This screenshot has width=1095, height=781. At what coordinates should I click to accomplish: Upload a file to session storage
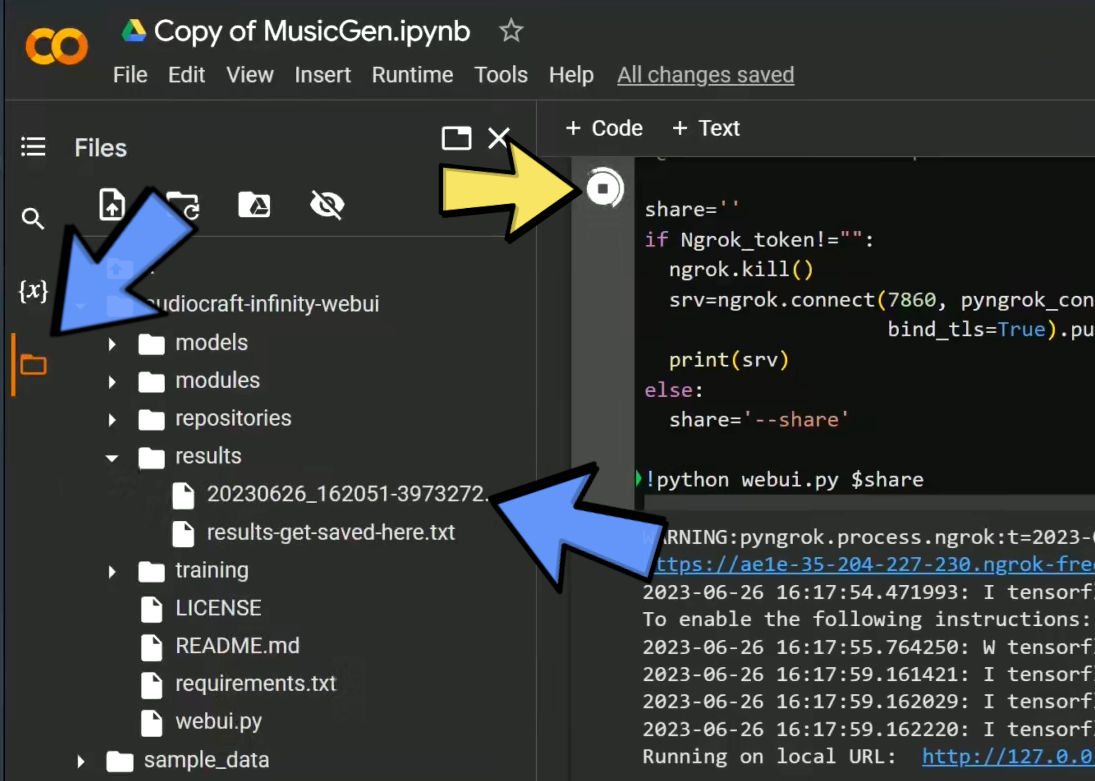click(112, 205)
